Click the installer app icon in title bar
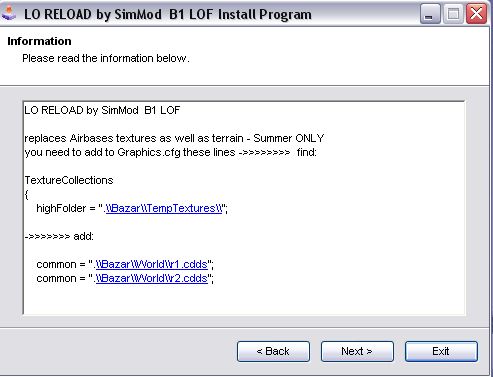This screenshot has width=493, height=377. point(8,13)
